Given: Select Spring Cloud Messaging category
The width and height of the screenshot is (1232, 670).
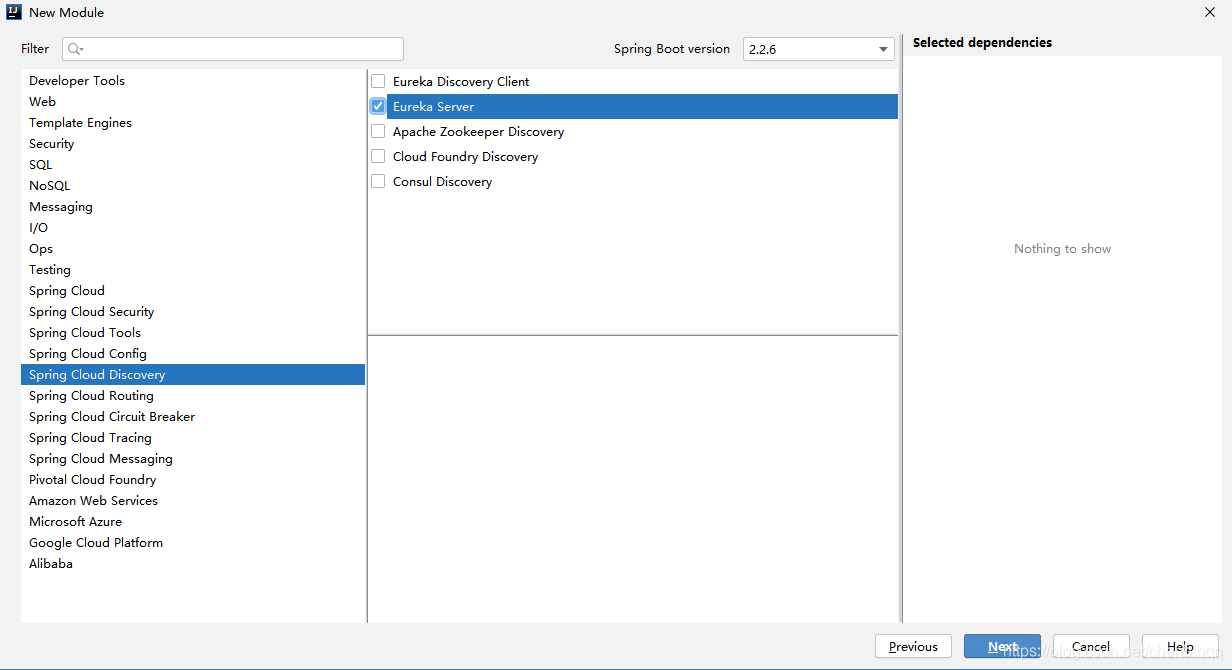Looking at the screenshot, I should pos(193,459).
